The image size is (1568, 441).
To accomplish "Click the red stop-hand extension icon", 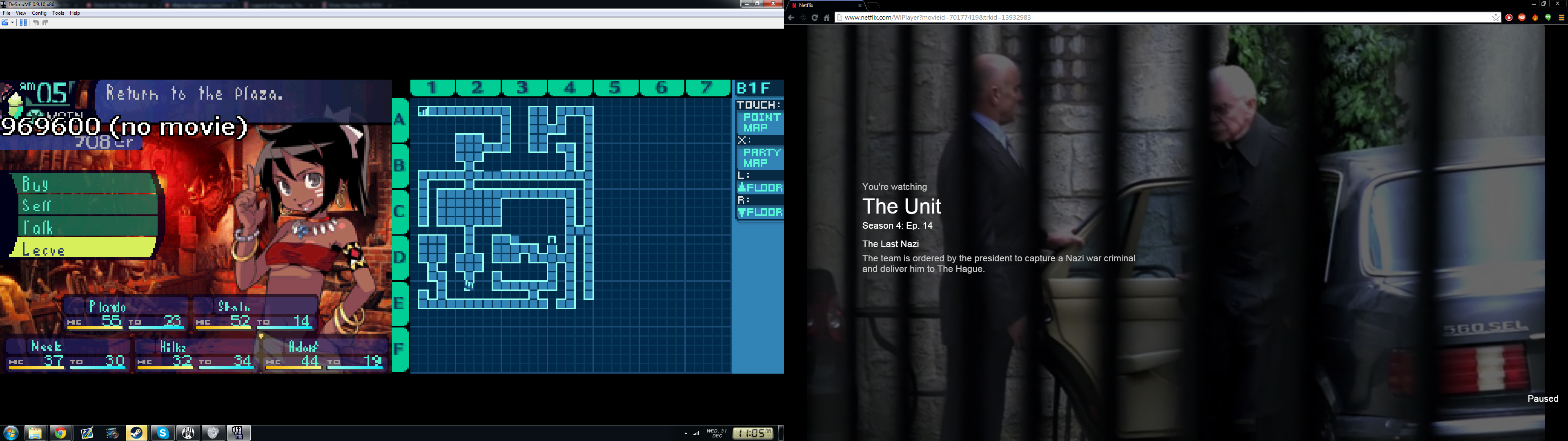I will tap(1509, 18).
